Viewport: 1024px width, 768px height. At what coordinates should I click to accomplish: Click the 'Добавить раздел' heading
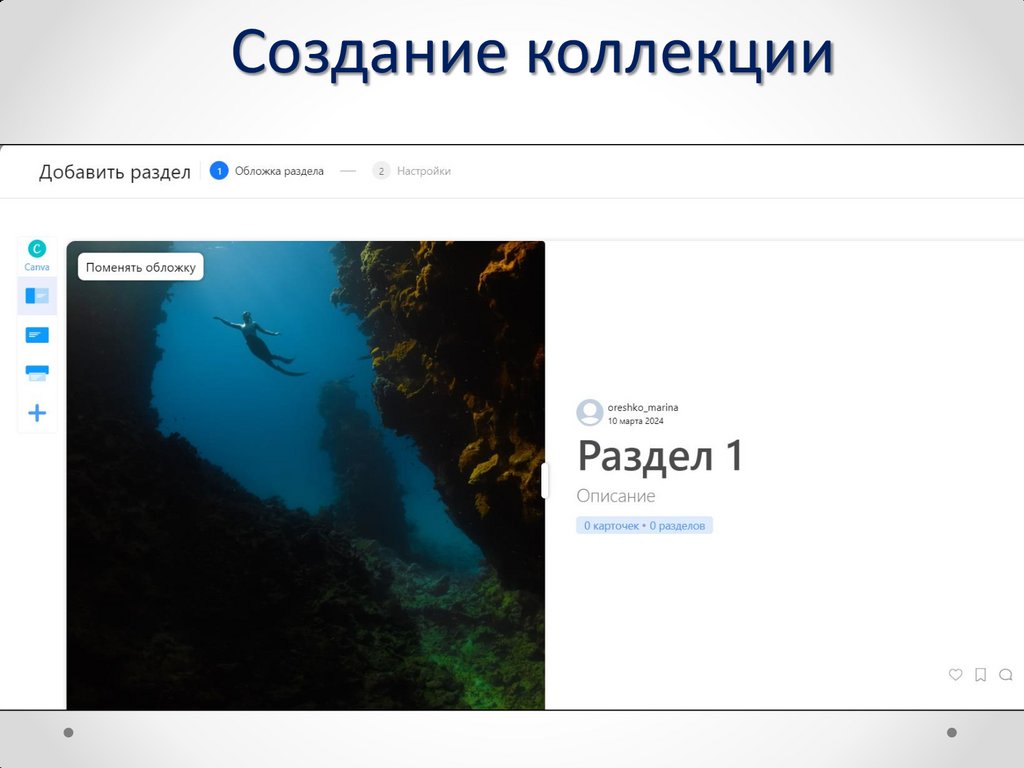(114, 172)
